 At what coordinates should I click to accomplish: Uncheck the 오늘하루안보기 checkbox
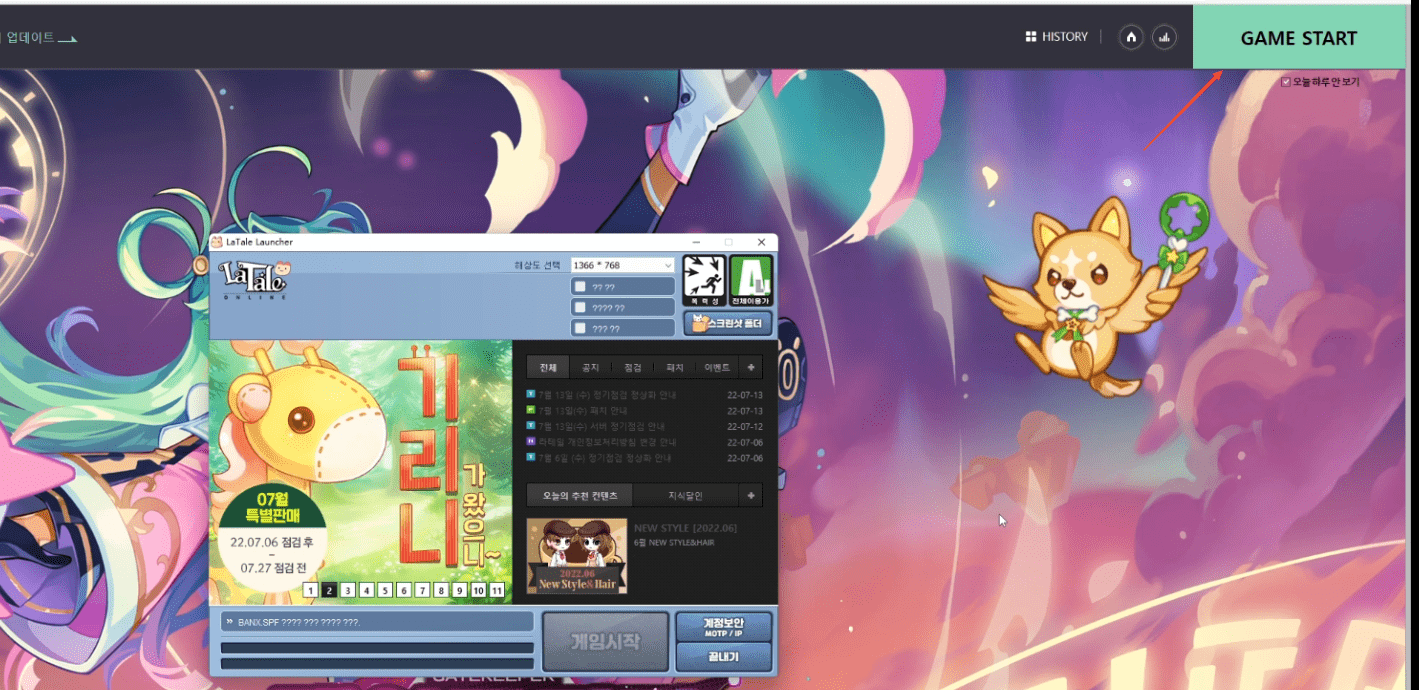[1286, 82]
